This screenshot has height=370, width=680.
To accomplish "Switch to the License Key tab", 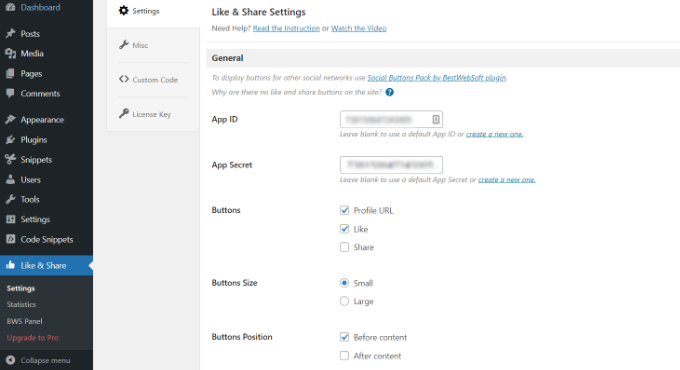I will 153,114.
